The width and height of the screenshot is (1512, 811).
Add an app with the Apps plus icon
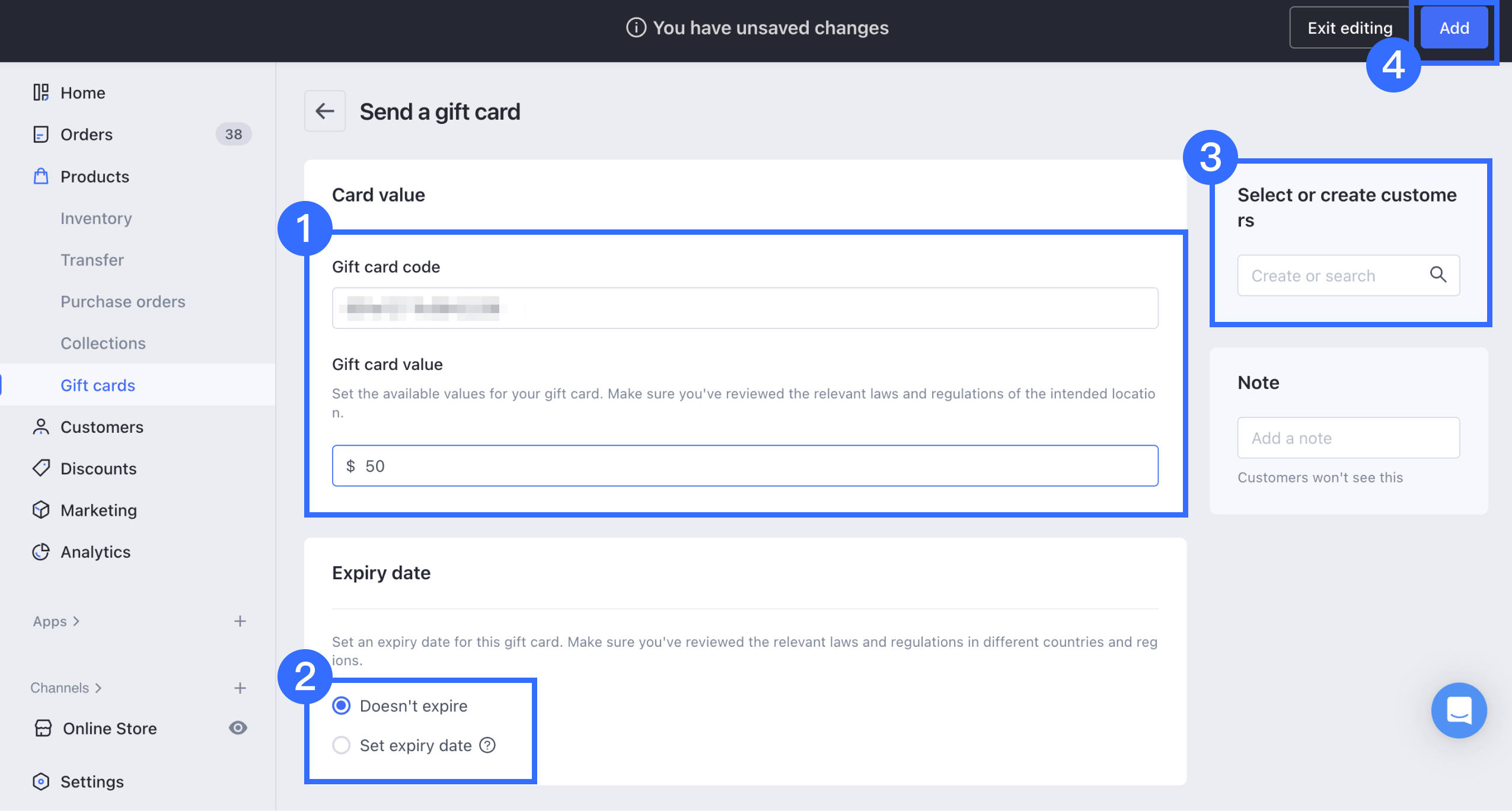coord(240,621)
